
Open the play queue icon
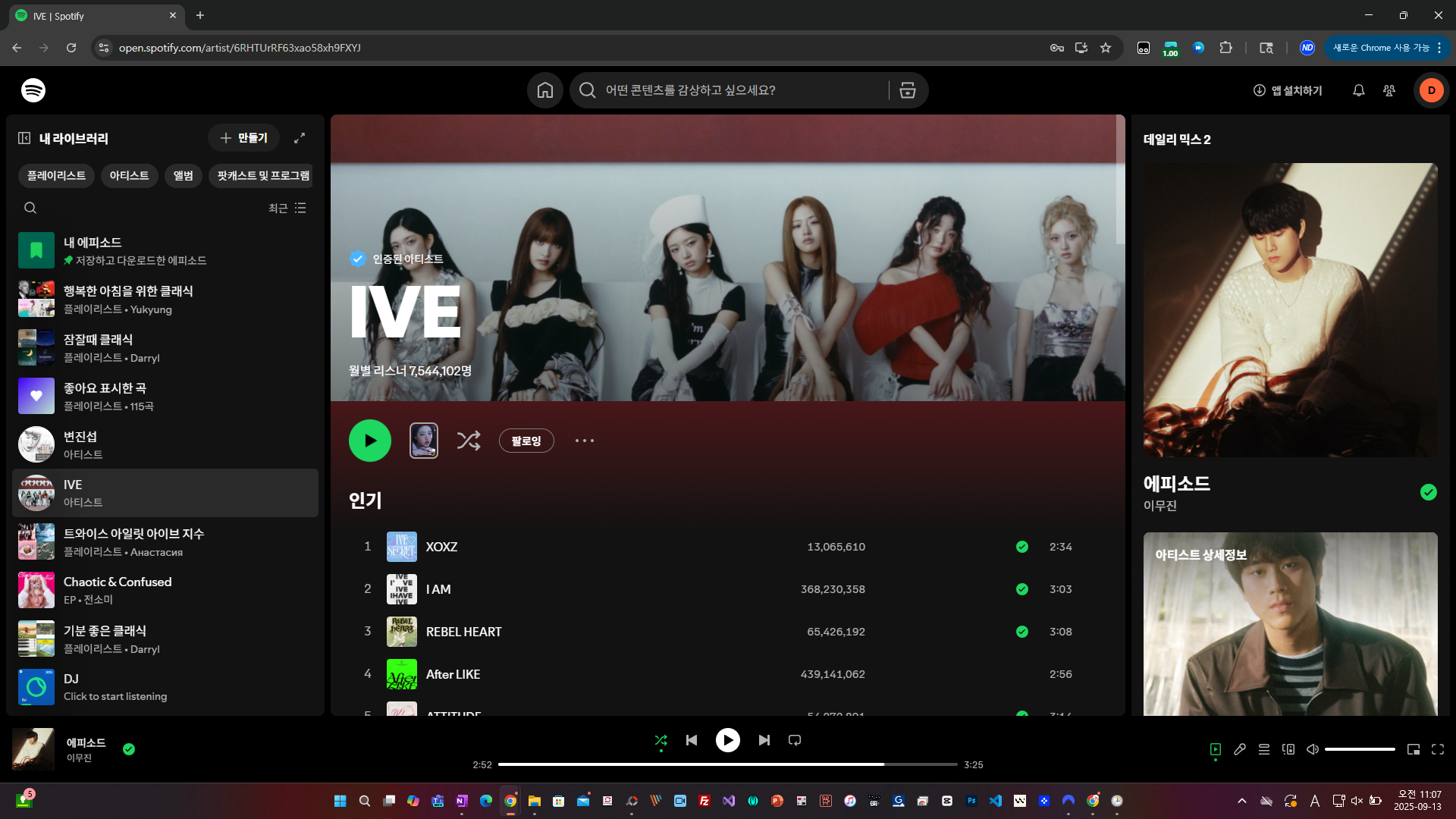1263,749
